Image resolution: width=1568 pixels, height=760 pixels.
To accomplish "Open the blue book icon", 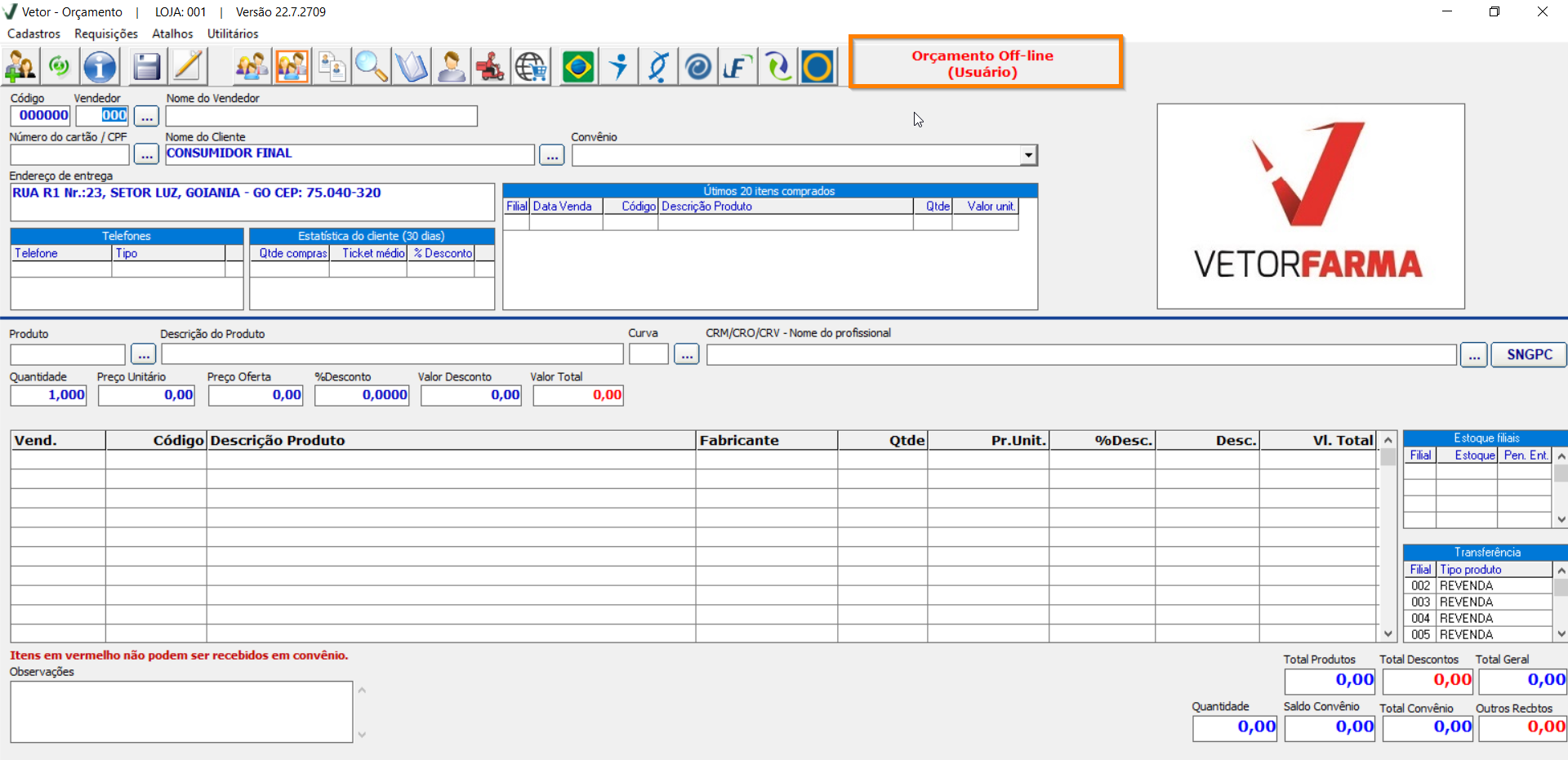I will [x=411, y=67].
